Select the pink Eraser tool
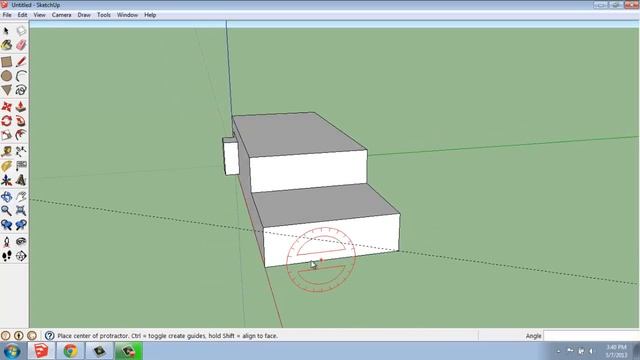The image size is (640, 360). [21, 45]
